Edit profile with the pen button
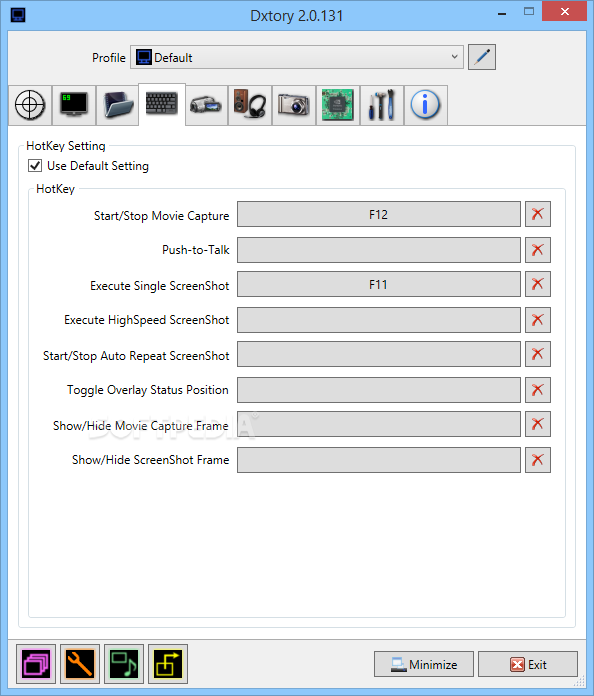 pos(482,57)
